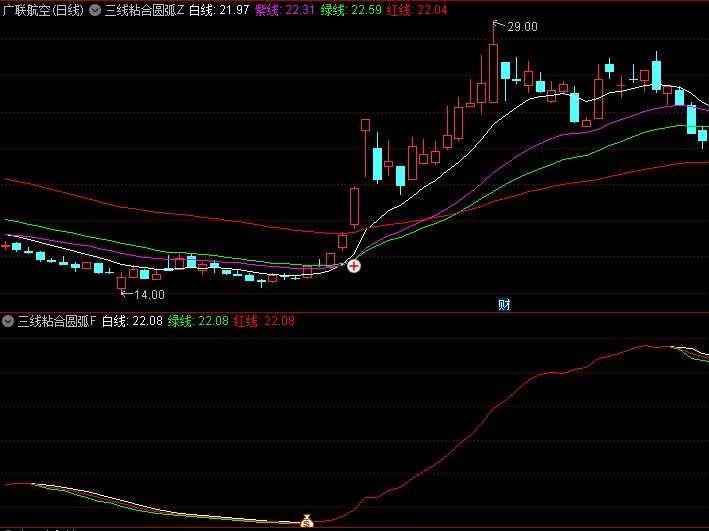Click the sub-panel 白线 22.08 label
Image resolution: width=709 pixels, height=531 pixels.
coord(131,321)
